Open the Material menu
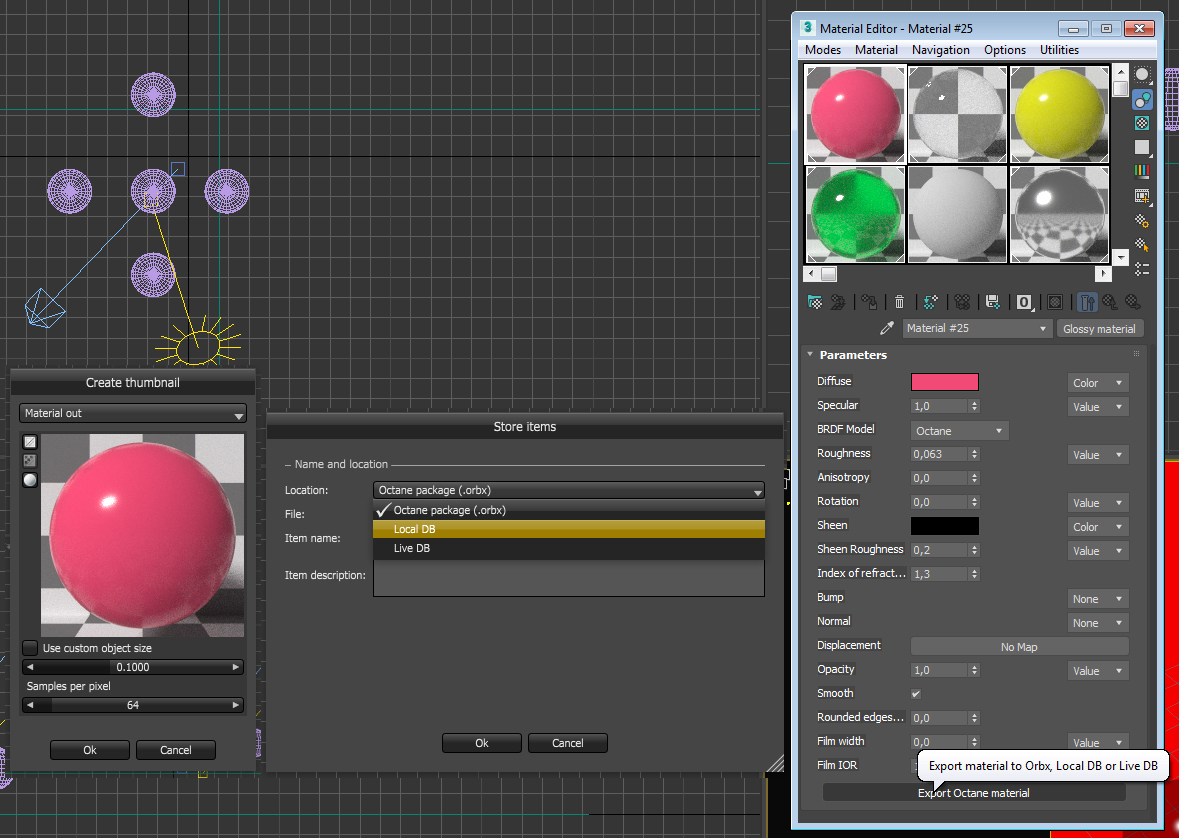Image resolution: width=1179 pixels, height=838 pixels. (876, 50)
